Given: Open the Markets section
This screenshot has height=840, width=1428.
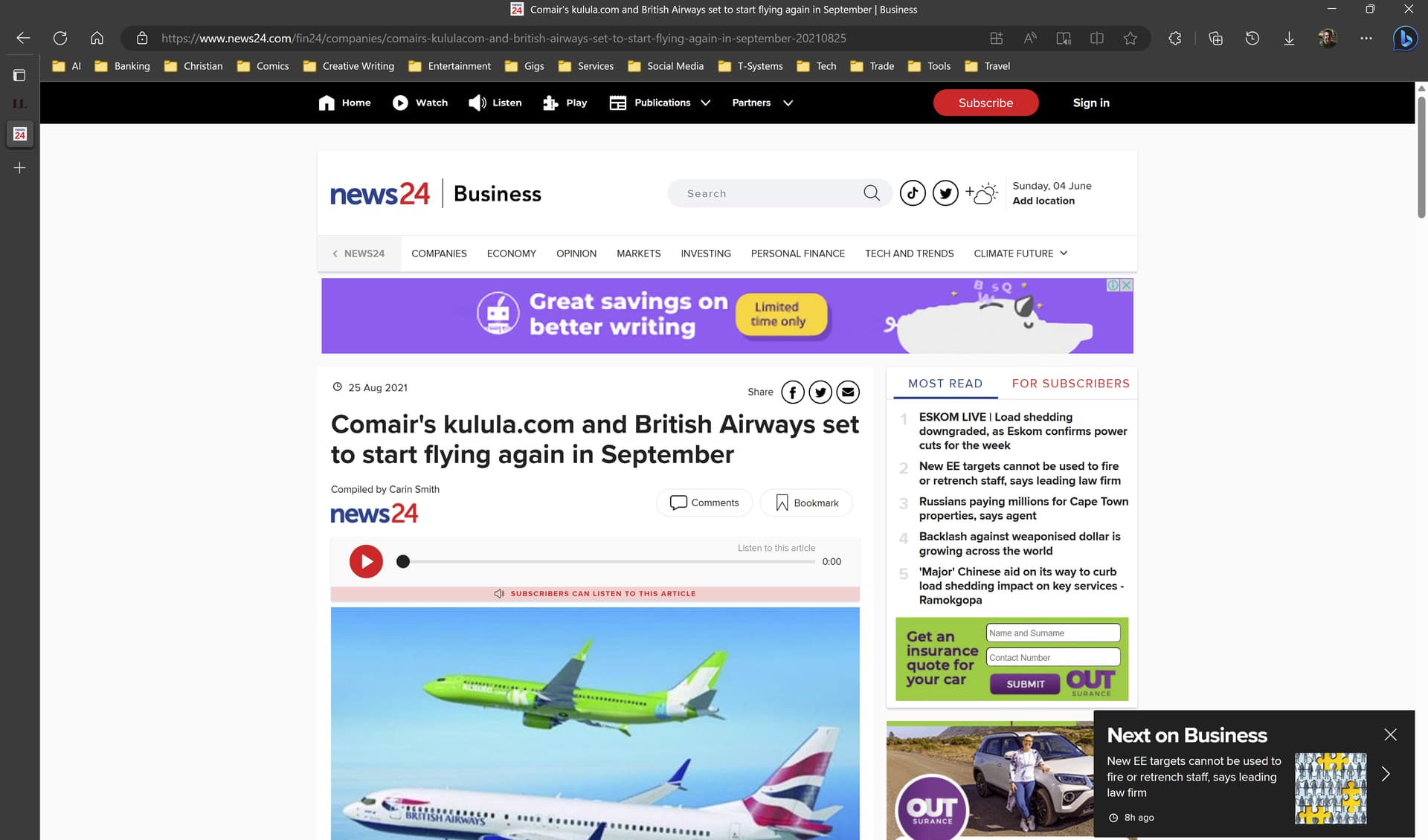Looking at the screenshot, I should (638, 253).
